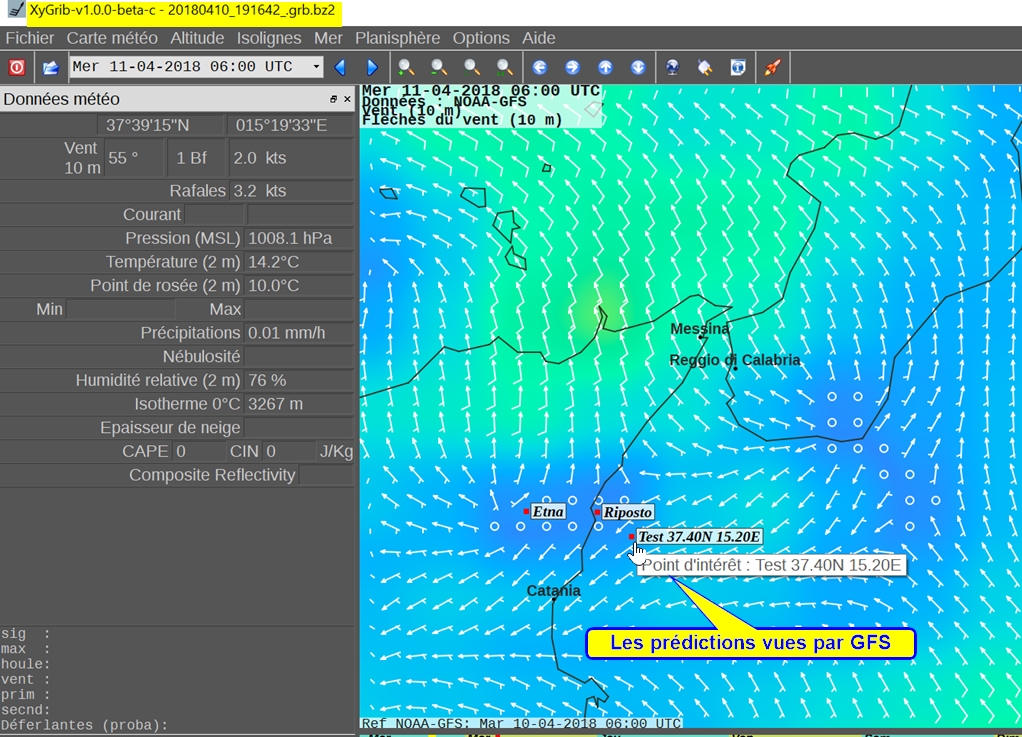Open the Carte météo menu
1022x737 pixels.
click(x=112, y=38)
